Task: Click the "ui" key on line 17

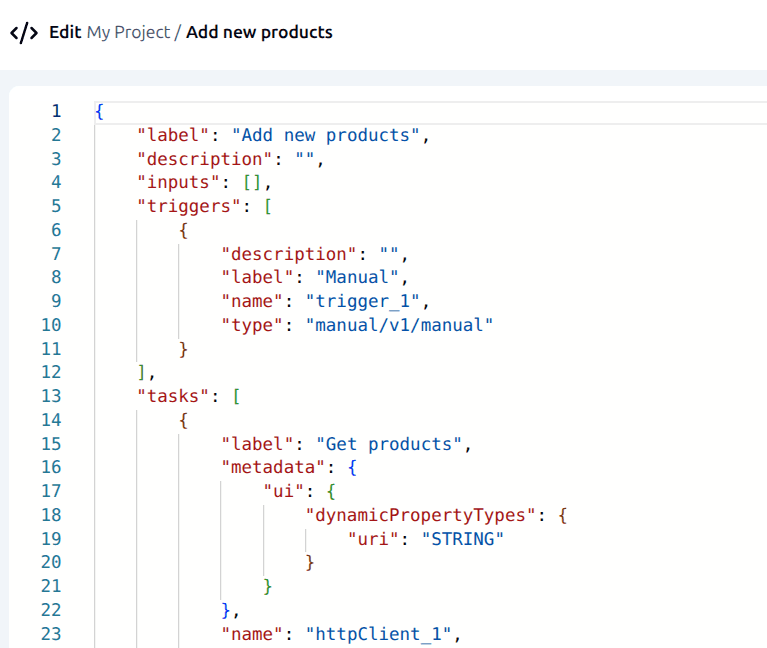Action: point(283,491)
